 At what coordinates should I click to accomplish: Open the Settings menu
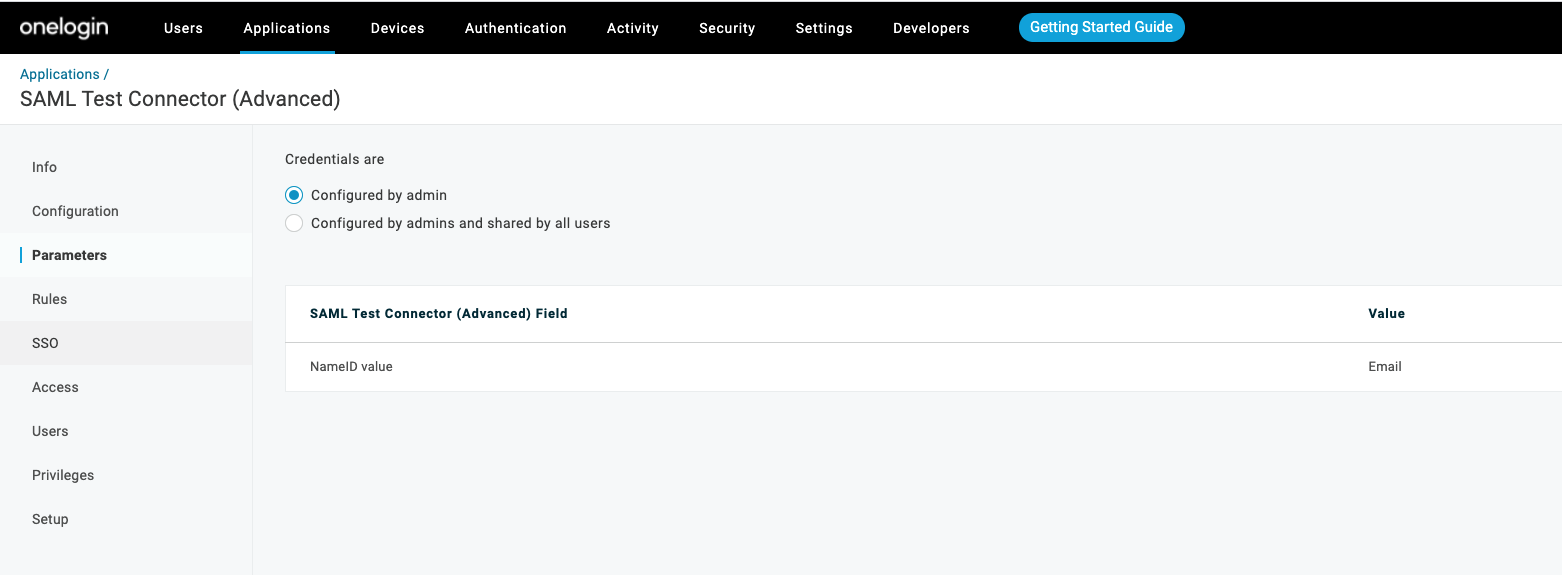tap(824, 28)
